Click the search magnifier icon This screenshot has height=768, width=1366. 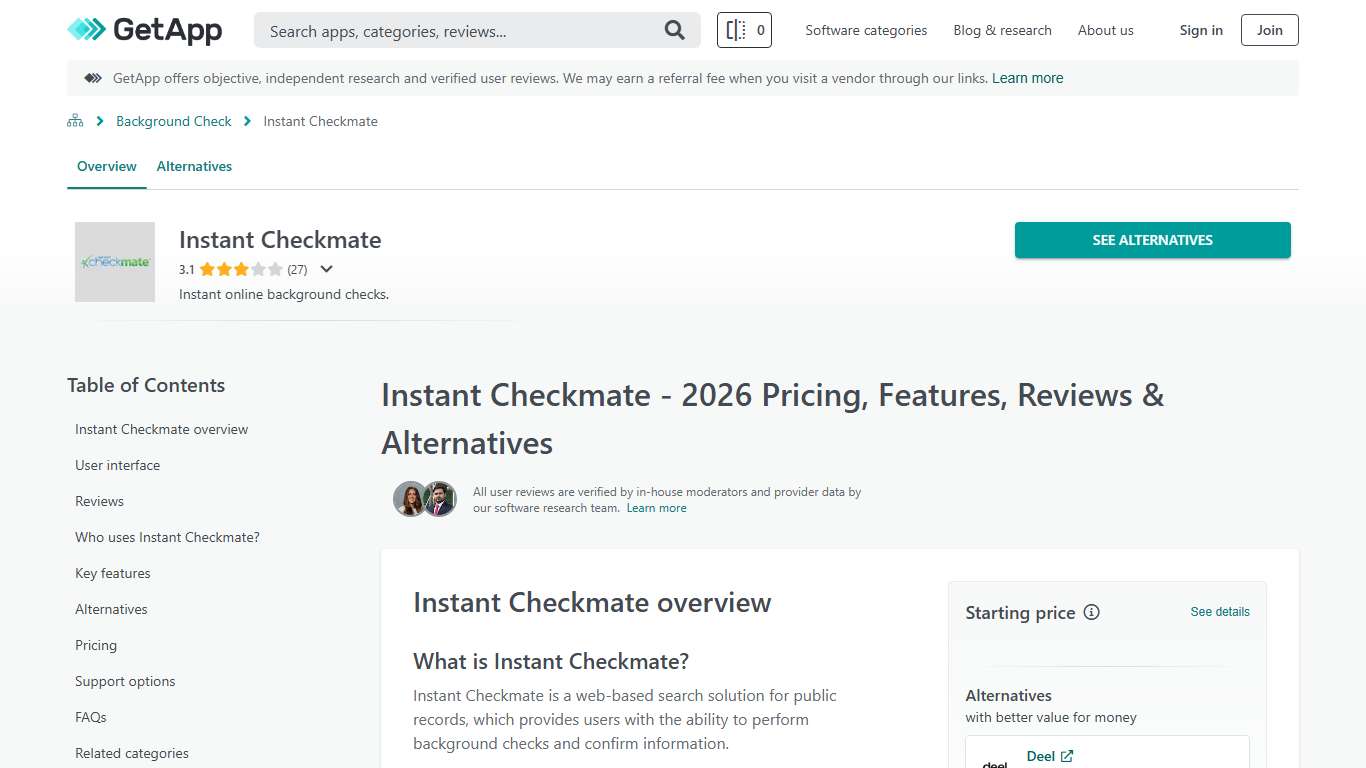pos(674,30)
